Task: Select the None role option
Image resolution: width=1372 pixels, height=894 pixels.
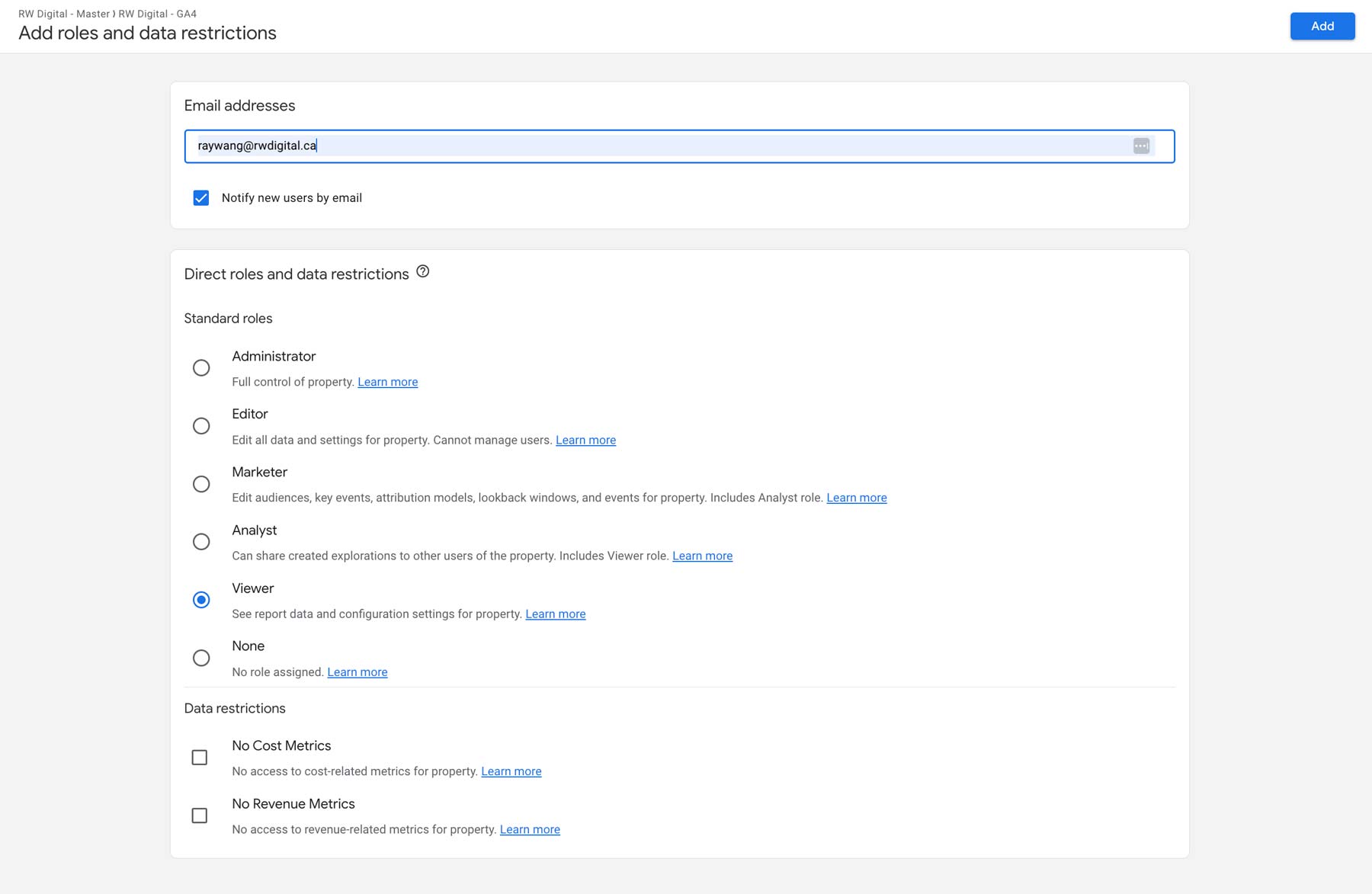Action: pyautogui.click(x=201, y=658)
